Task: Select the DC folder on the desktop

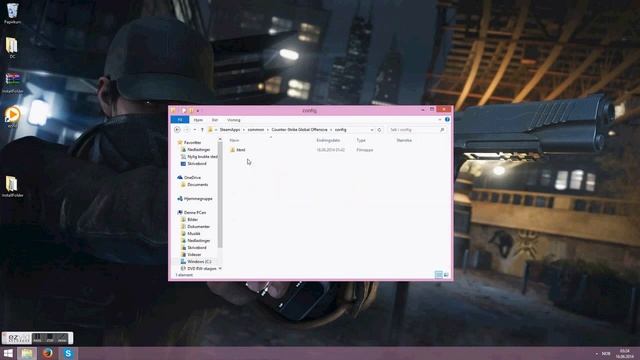Action: [x=12, y=48]
